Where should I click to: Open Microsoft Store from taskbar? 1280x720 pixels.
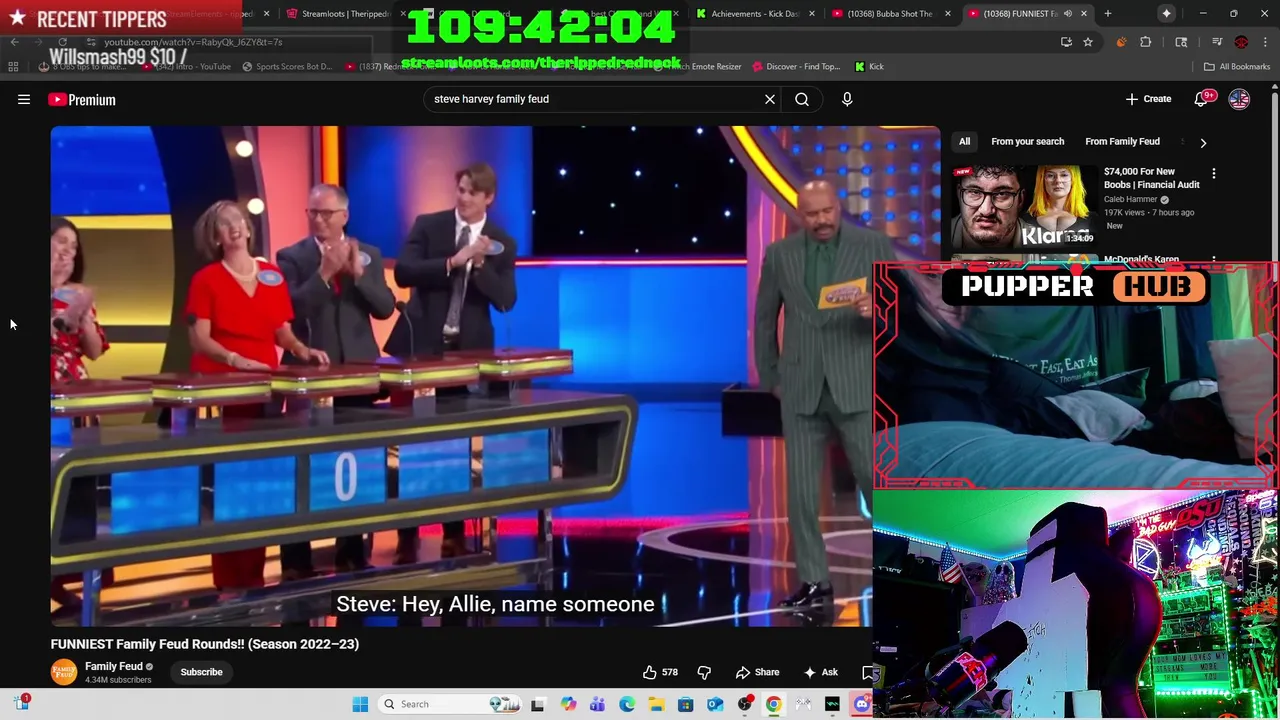pyautogui.click(x=685, y=704)
